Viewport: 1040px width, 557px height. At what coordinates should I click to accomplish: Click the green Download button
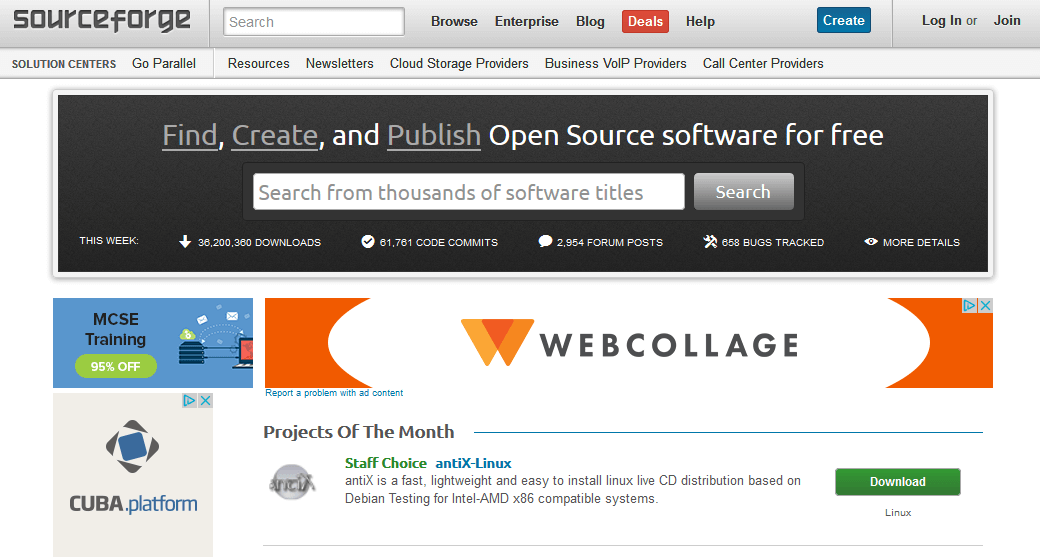(897, 482)
